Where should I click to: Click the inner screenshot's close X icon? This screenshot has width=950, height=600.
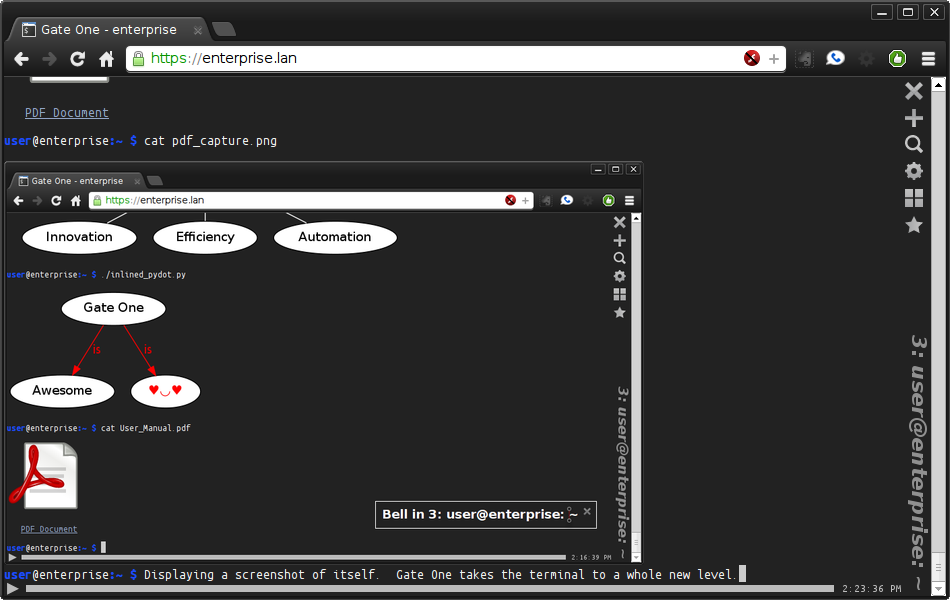619,222
